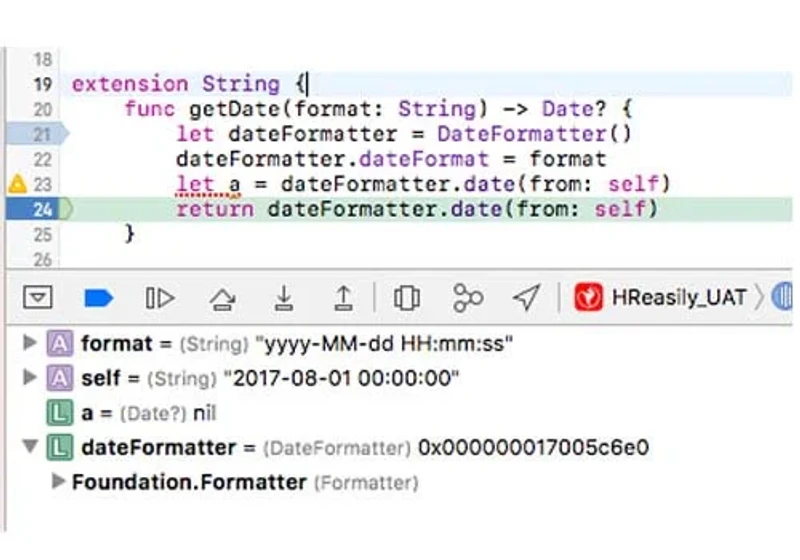Viewport: 800px width, 560px height.
Task: Click the local icon beside dateFormatter
Action: (60, 447)
